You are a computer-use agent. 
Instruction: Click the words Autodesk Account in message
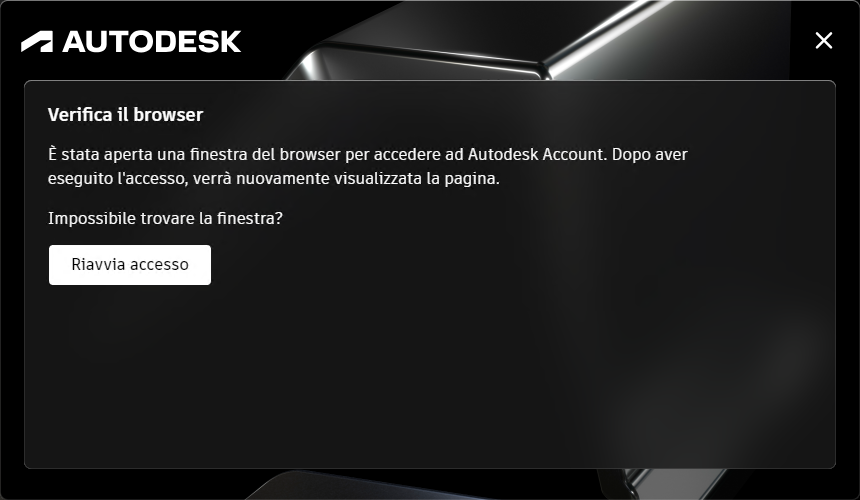point(536,154)
